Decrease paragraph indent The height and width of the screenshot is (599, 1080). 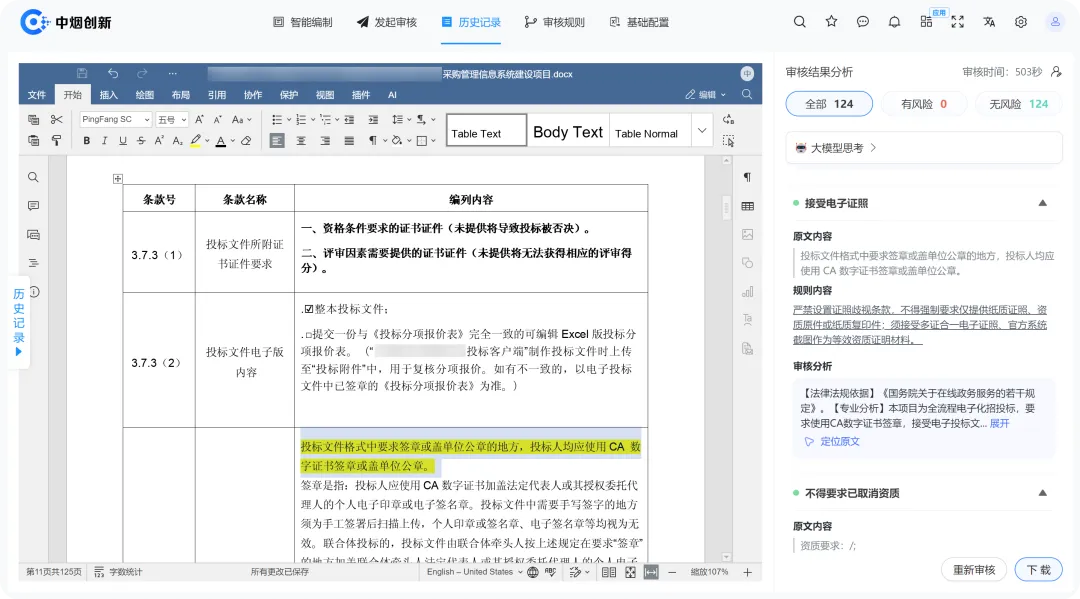click(x=349, y=120)
